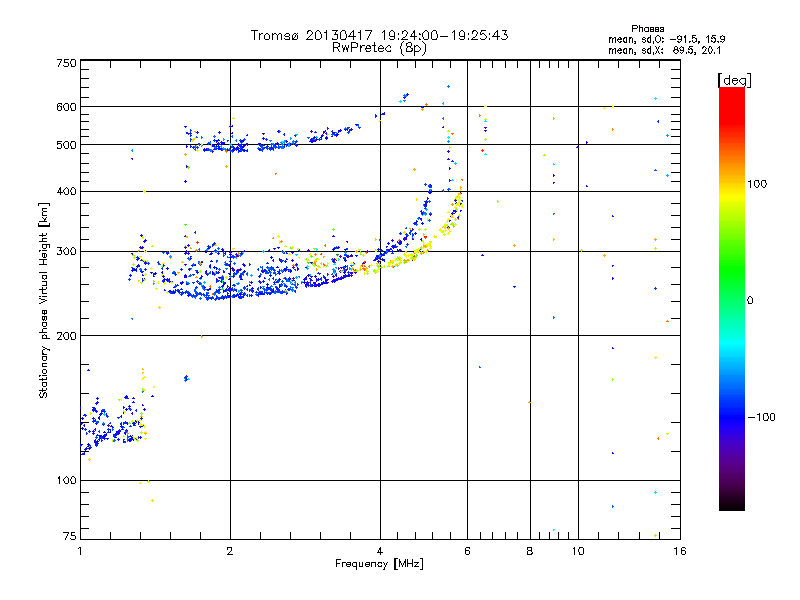Click the colorbar label '100'
The image size is (800, 600).
[x=757, y=184]
